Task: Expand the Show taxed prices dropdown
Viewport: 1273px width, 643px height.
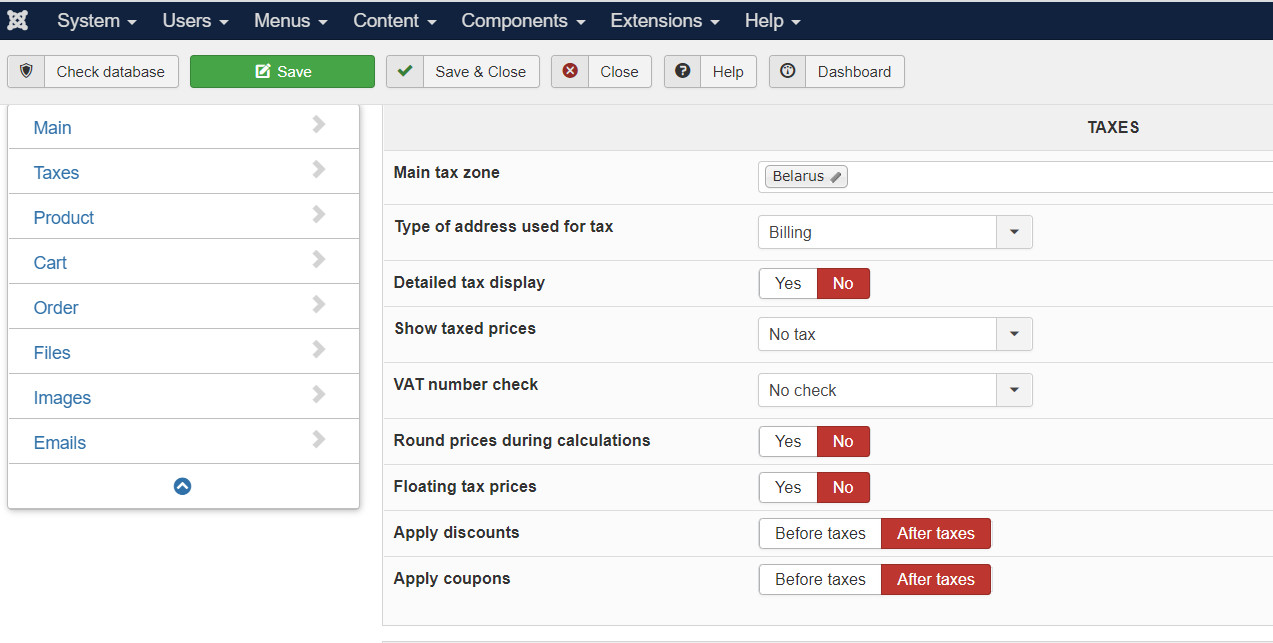Action: (x=1014, y=334)
